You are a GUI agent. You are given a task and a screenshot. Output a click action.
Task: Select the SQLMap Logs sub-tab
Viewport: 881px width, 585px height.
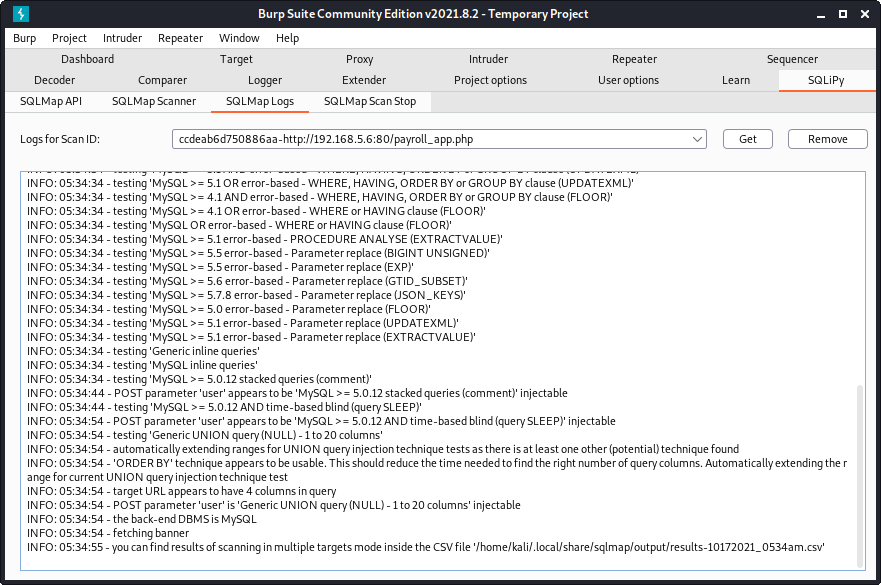[x=260, y=101]
